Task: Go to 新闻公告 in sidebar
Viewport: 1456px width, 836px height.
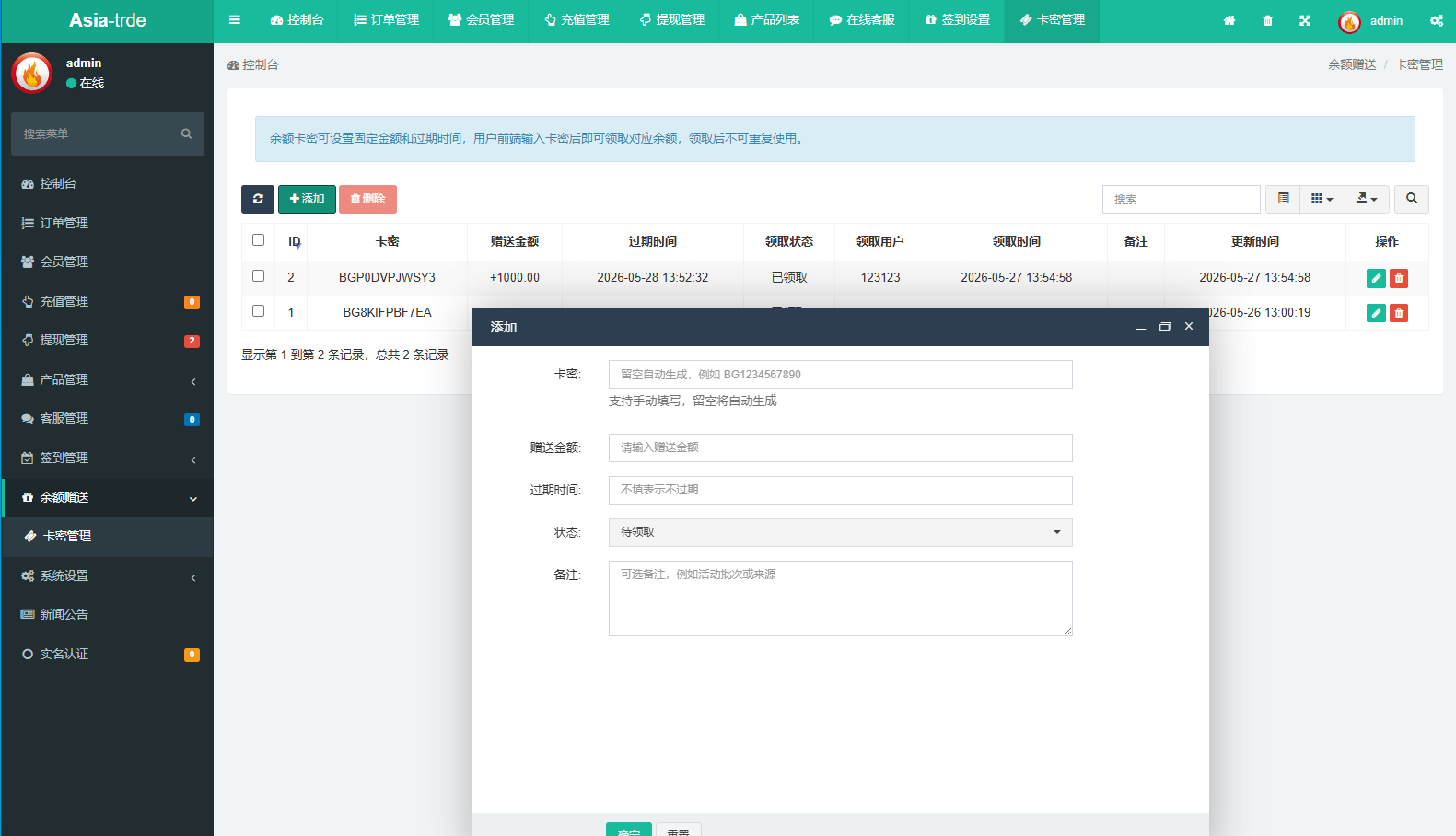Action: pyautogui.click(x=107, y=614)
